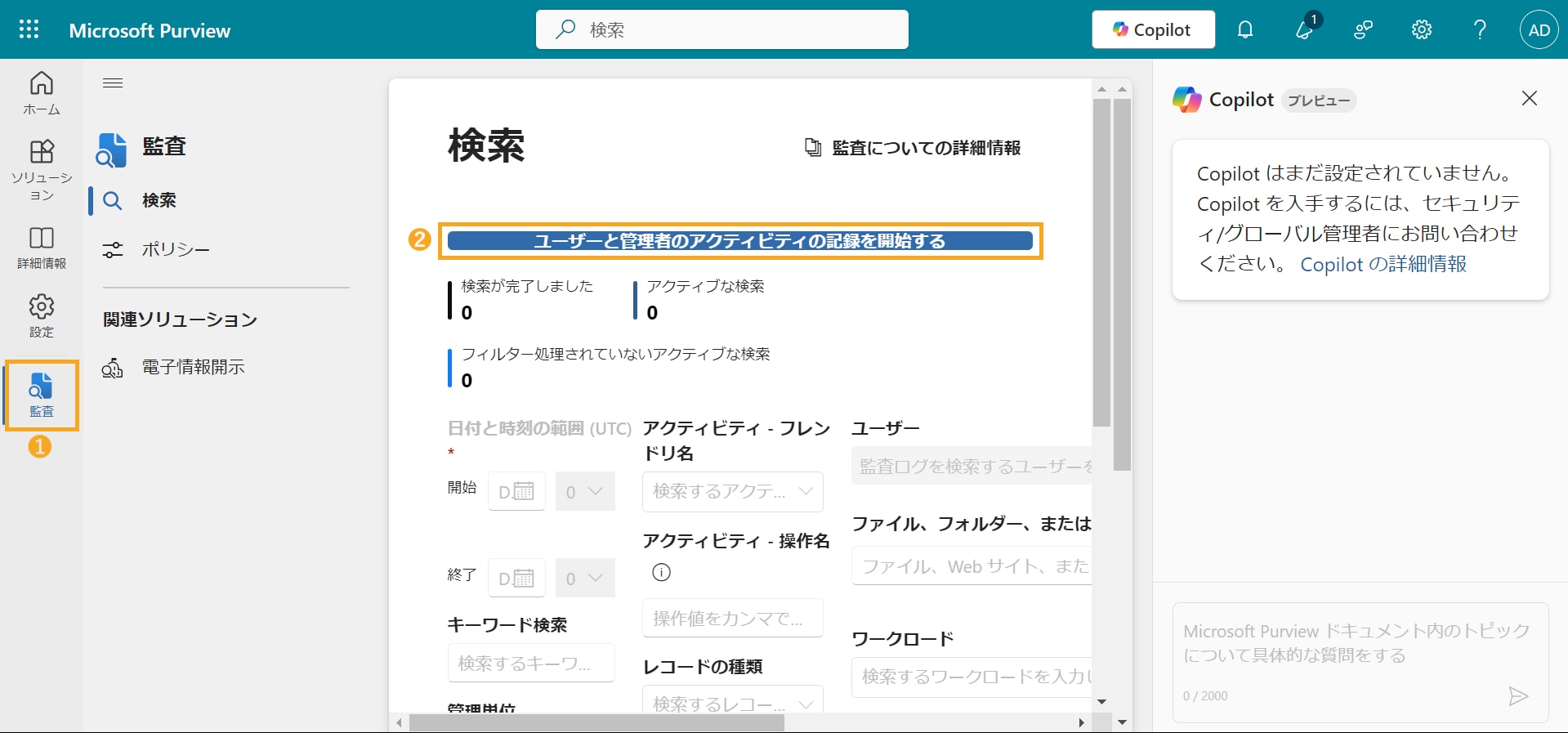Click the ファイル、フォルダー file search field
This screenshot has width=1568, height=733.
click(x=972, y=566)
